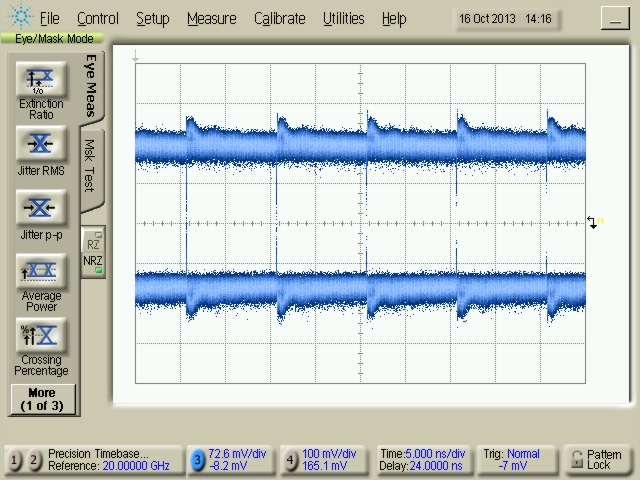Click the Delay 24.0000 ns value
The width and height of the screenshot is (640, 480).
click(421, 466)
